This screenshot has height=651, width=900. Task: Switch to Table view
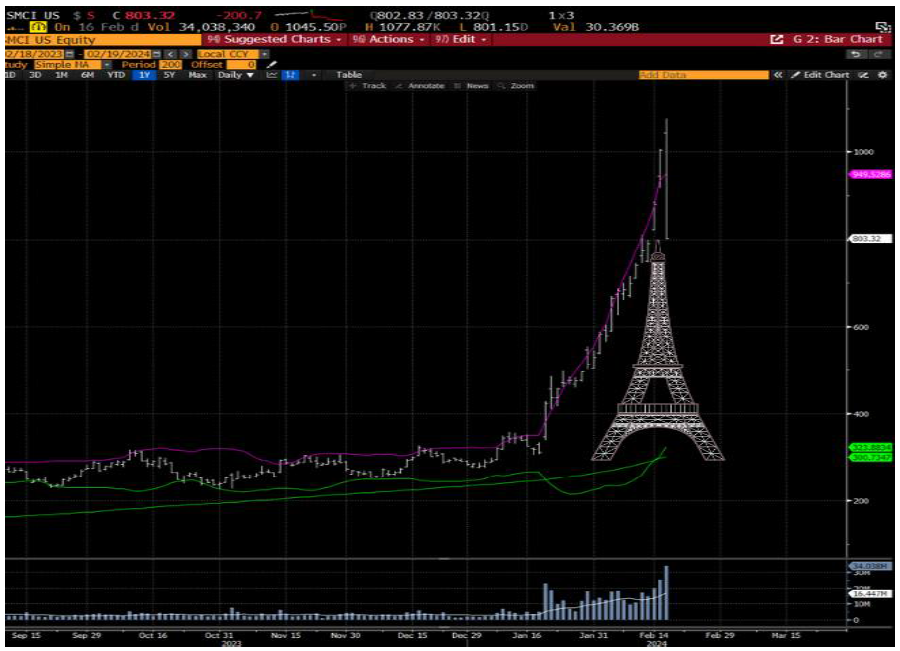pos(349,75)
